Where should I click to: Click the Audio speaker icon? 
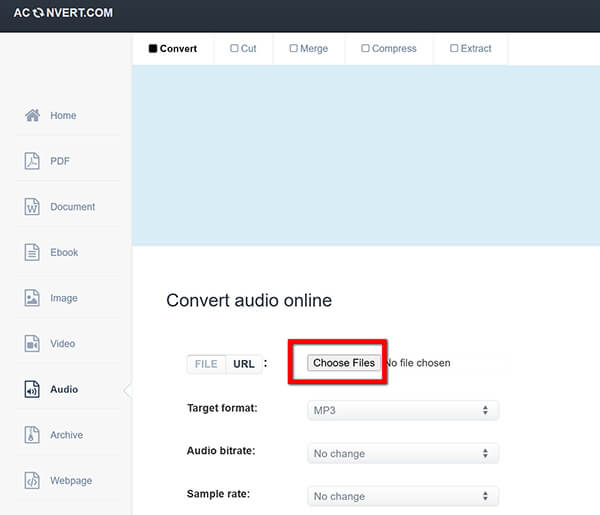(32, 389)
